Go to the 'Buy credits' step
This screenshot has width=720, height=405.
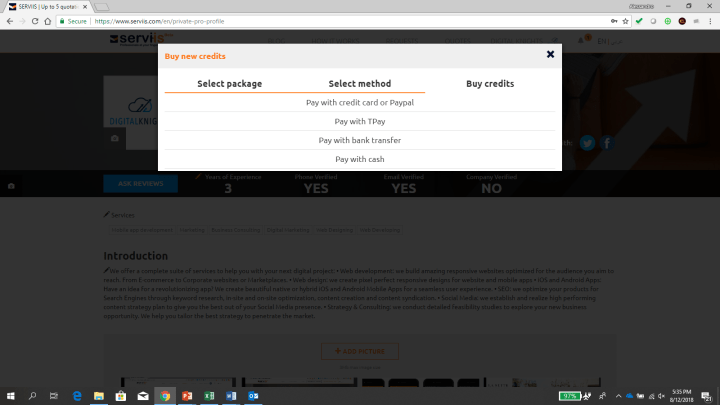click(x=490, y=84)
